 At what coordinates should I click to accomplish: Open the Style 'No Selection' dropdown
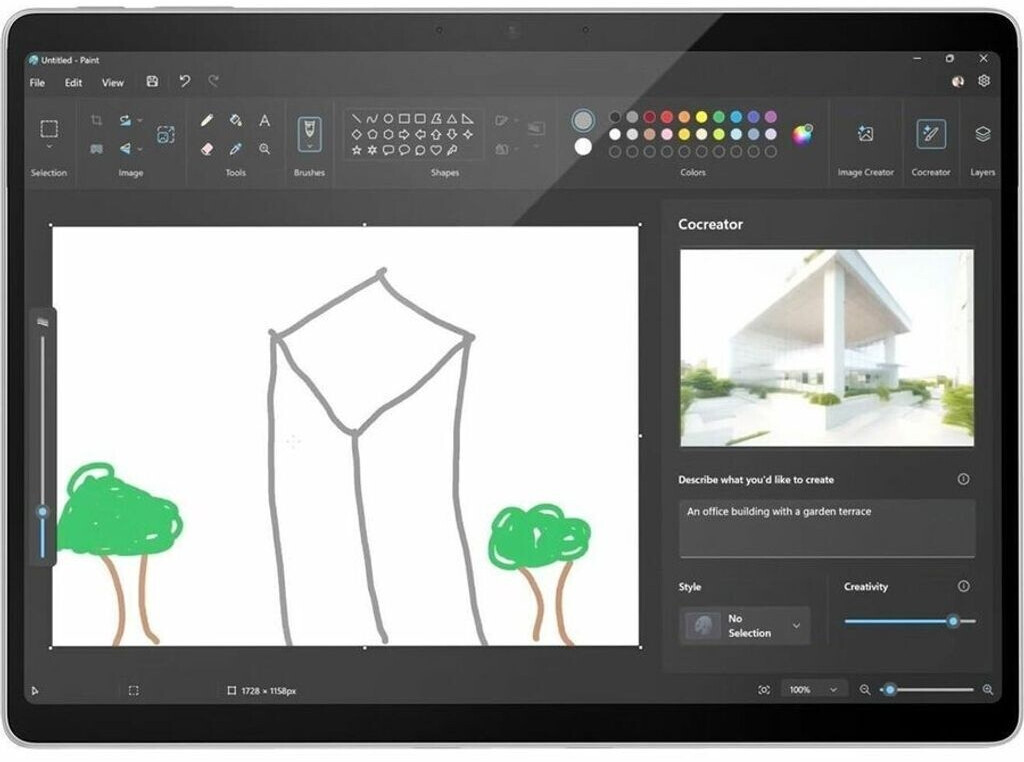[x=745, y=626]
